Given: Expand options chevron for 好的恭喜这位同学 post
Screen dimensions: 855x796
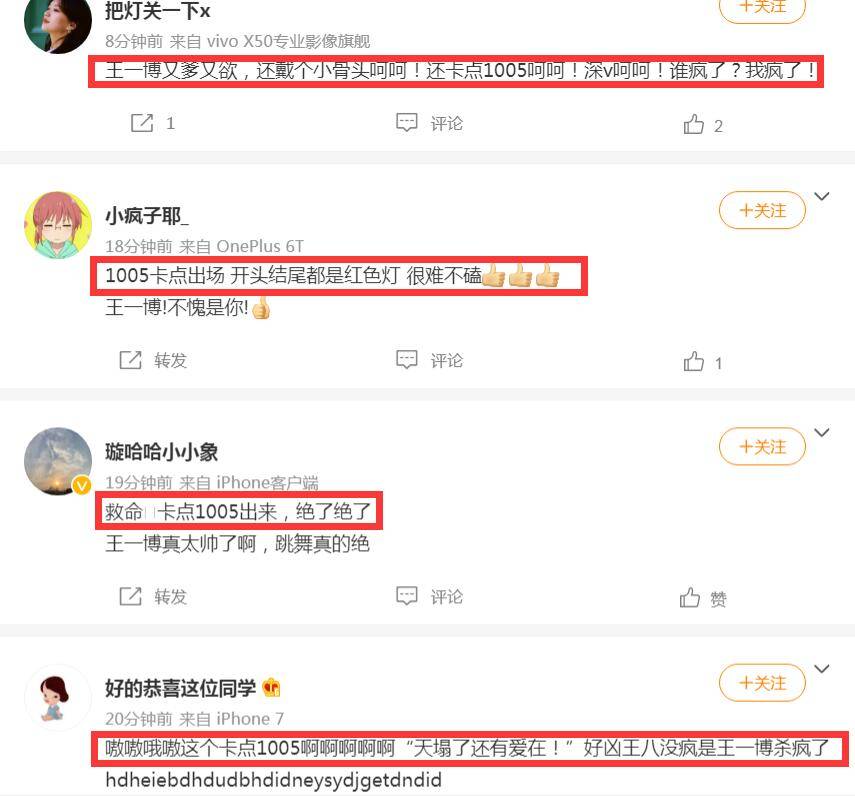Looking at the screenshot, I should pyautogui.click(x=822, y=668).
